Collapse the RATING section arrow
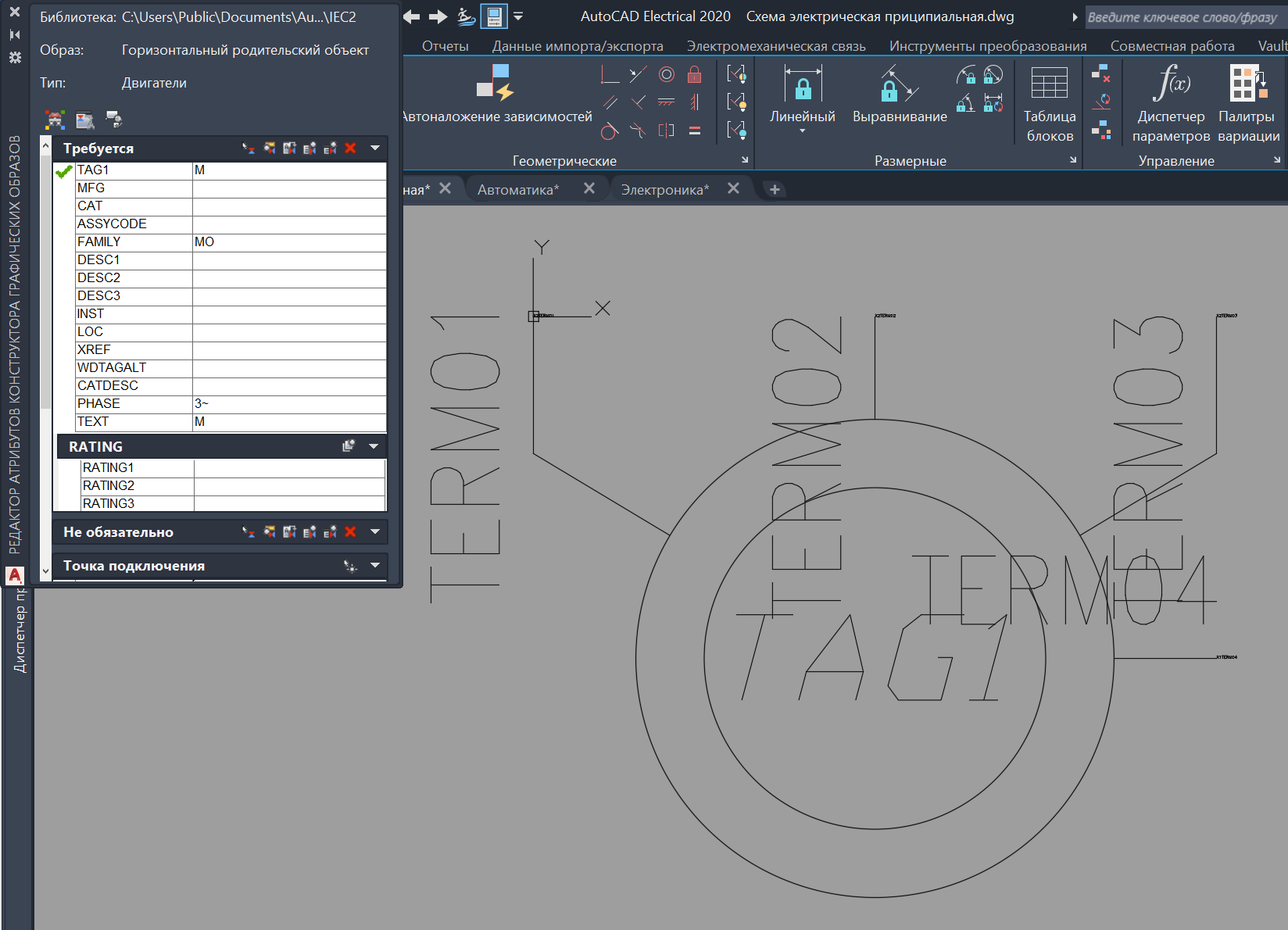Image resolution: width=1288 pixels, height=930 pixels. pos(374,446)
